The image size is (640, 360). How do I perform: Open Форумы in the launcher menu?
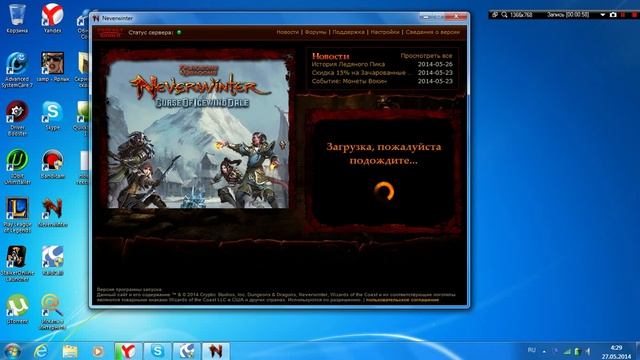tap(316, 32)
